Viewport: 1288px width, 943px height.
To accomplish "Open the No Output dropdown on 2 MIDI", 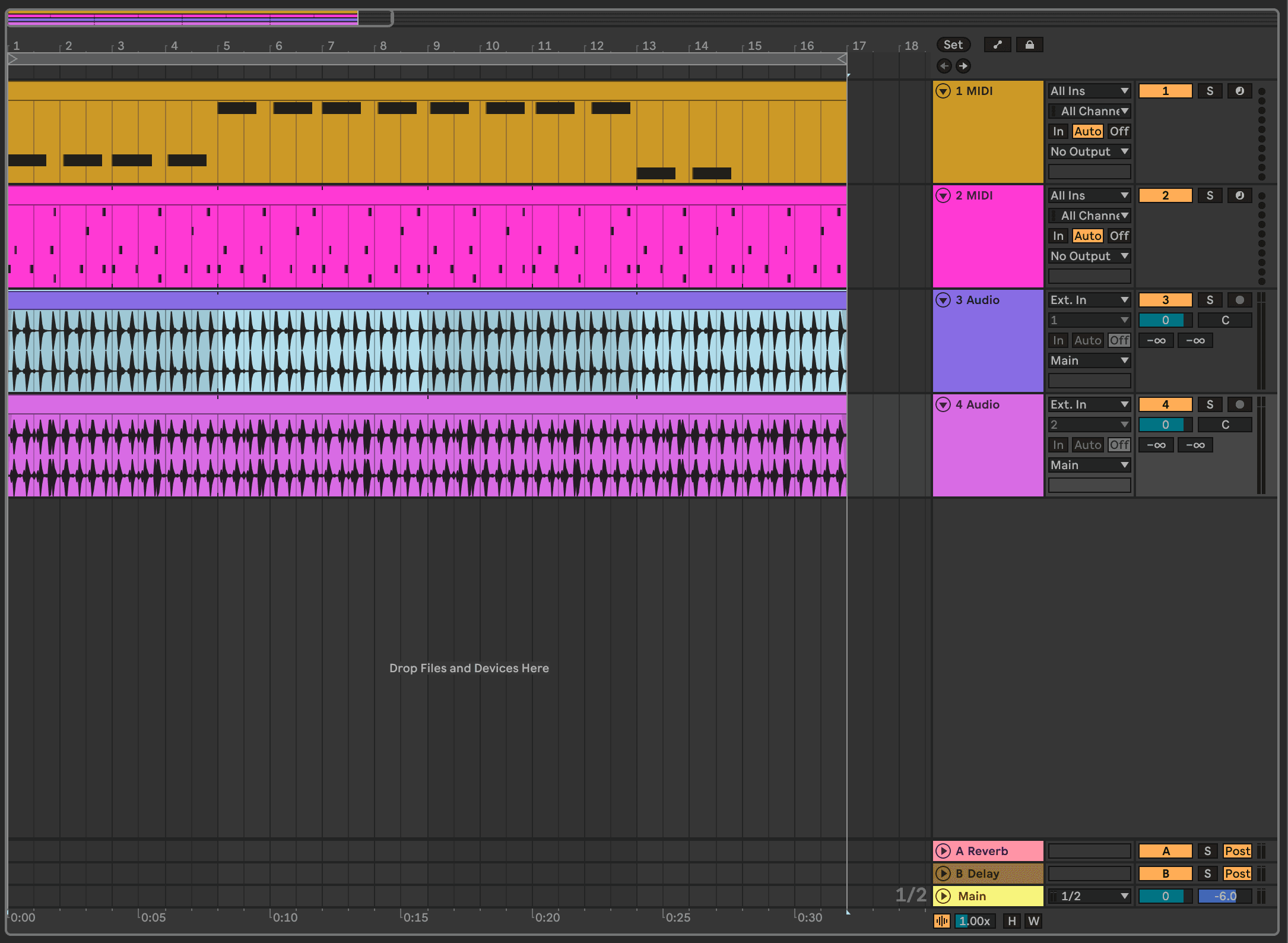I will pos(1089,256).
